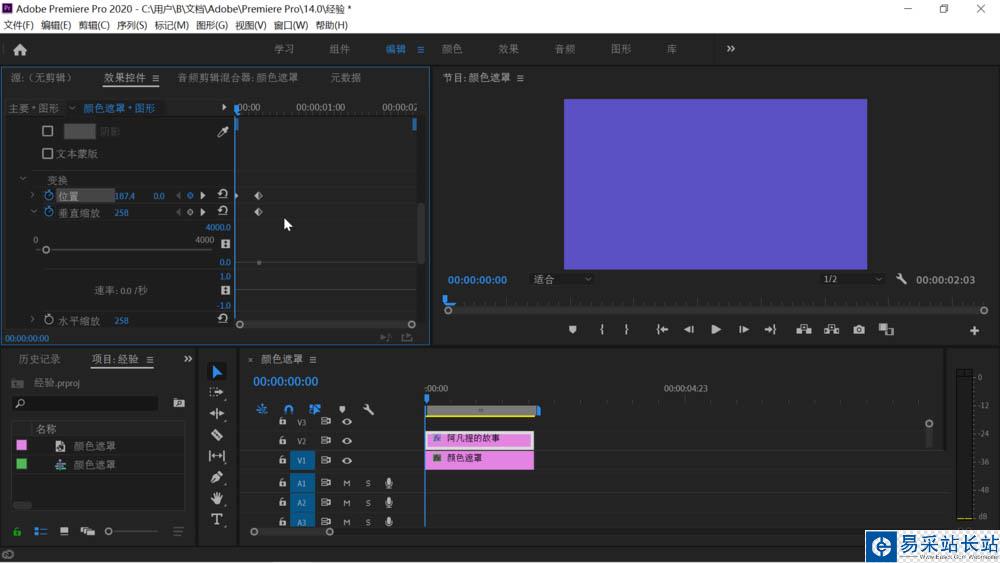The height and width of the screenshot is (563, 1000).
Task: Open timeline display settings wrench
Action: [369, 409]
